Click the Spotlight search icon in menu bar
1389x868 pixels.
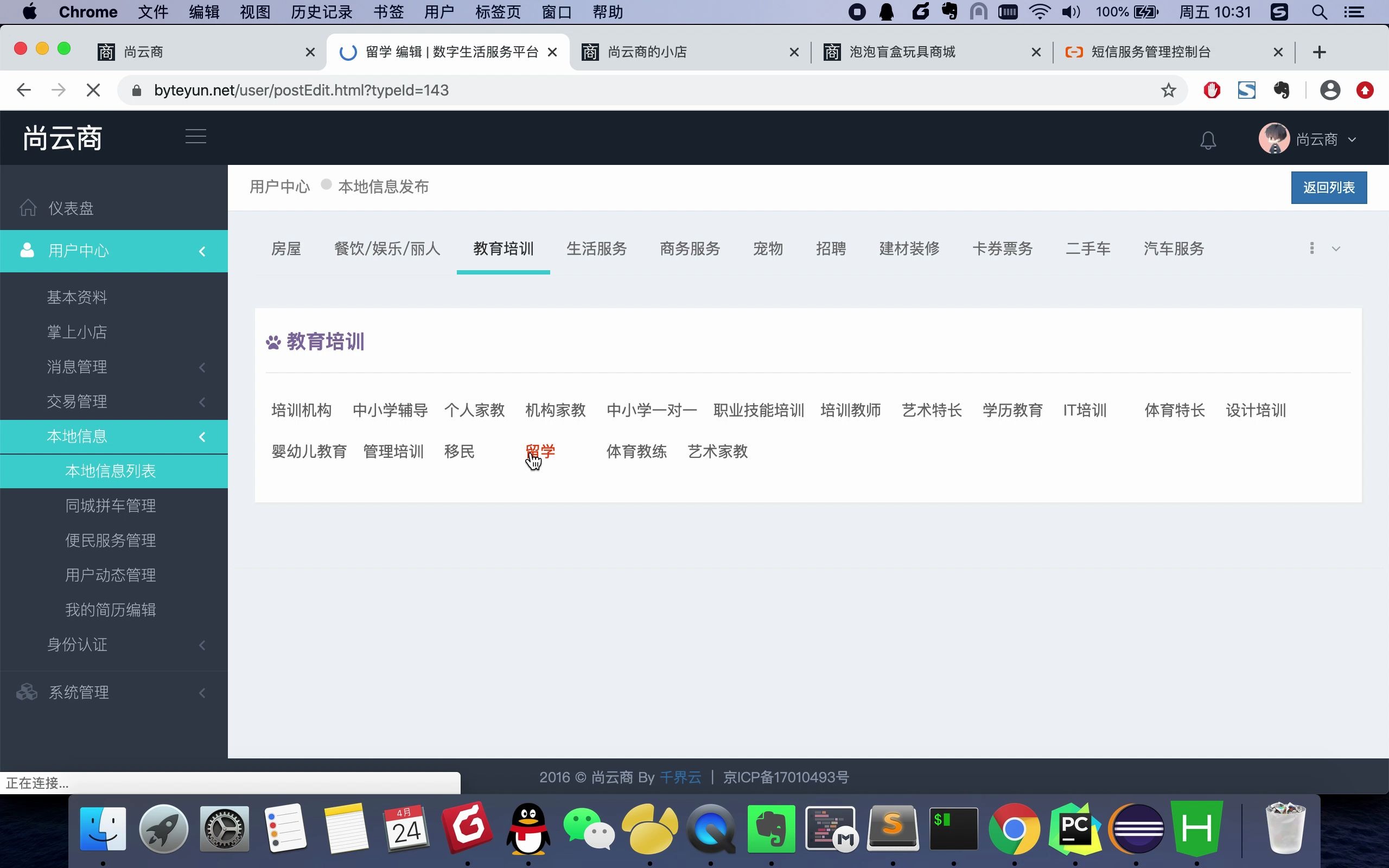(1318, 11)
